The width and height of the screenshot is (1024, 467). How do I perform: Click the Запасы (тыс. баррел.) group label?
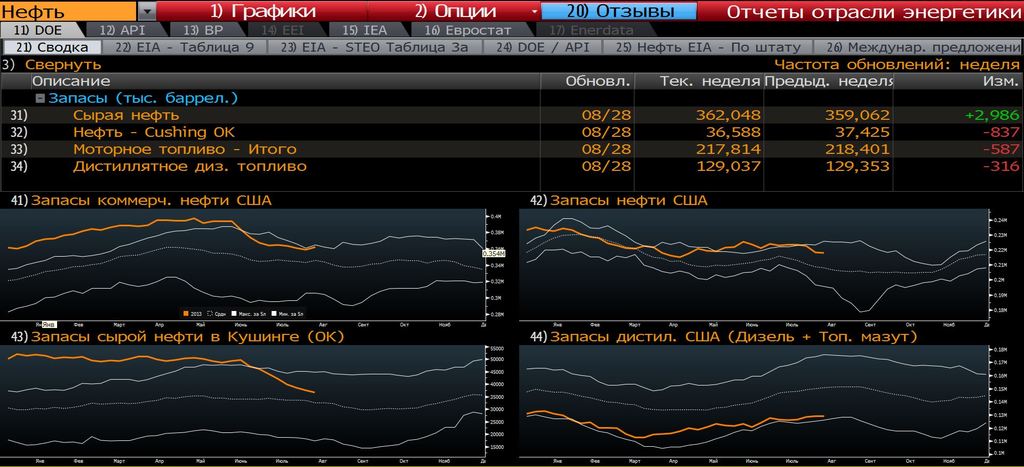[143, 98]
